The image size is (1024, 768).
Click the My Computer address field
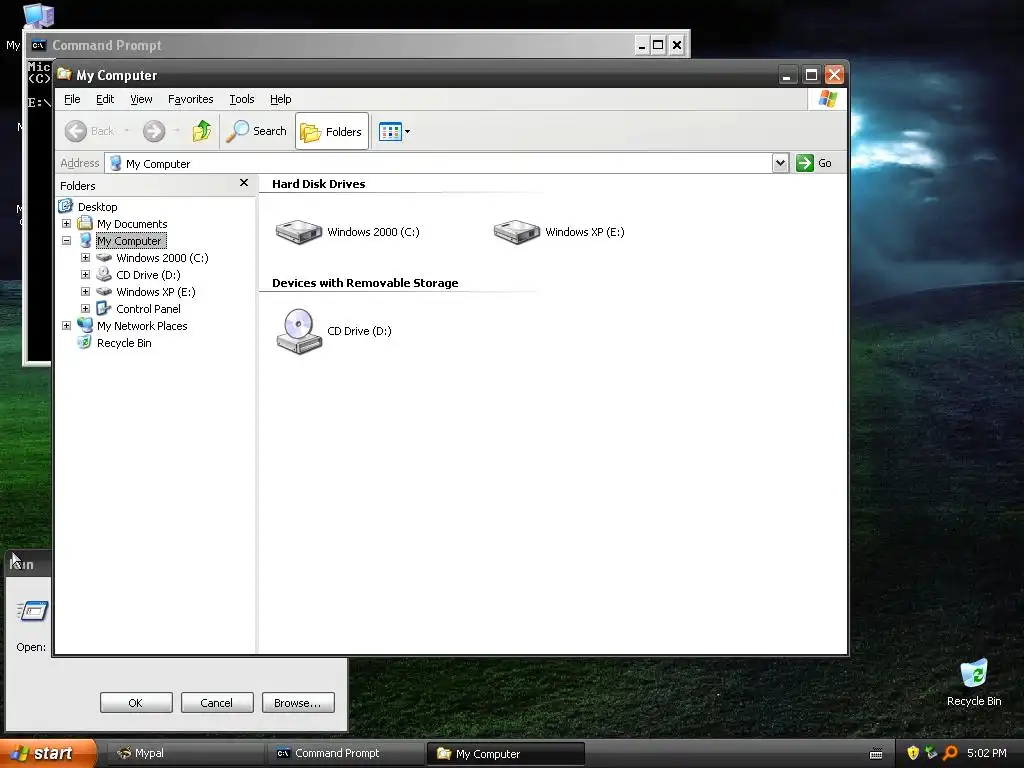pos(438,163)
